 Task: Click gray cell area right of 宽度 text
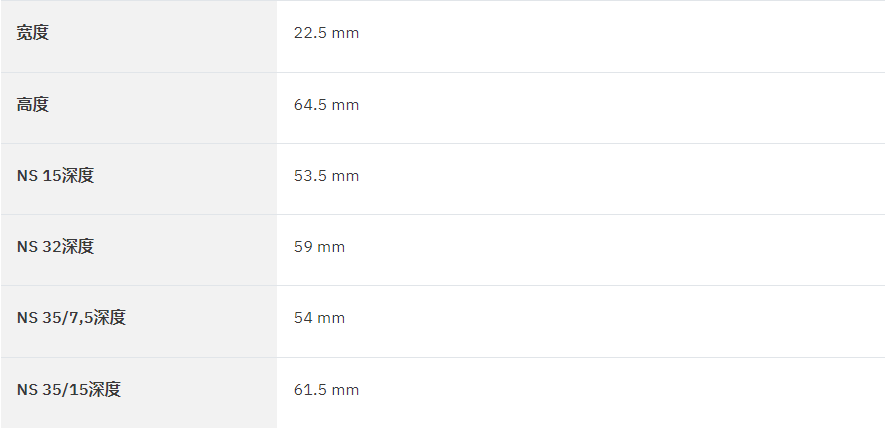coord(164,36)
